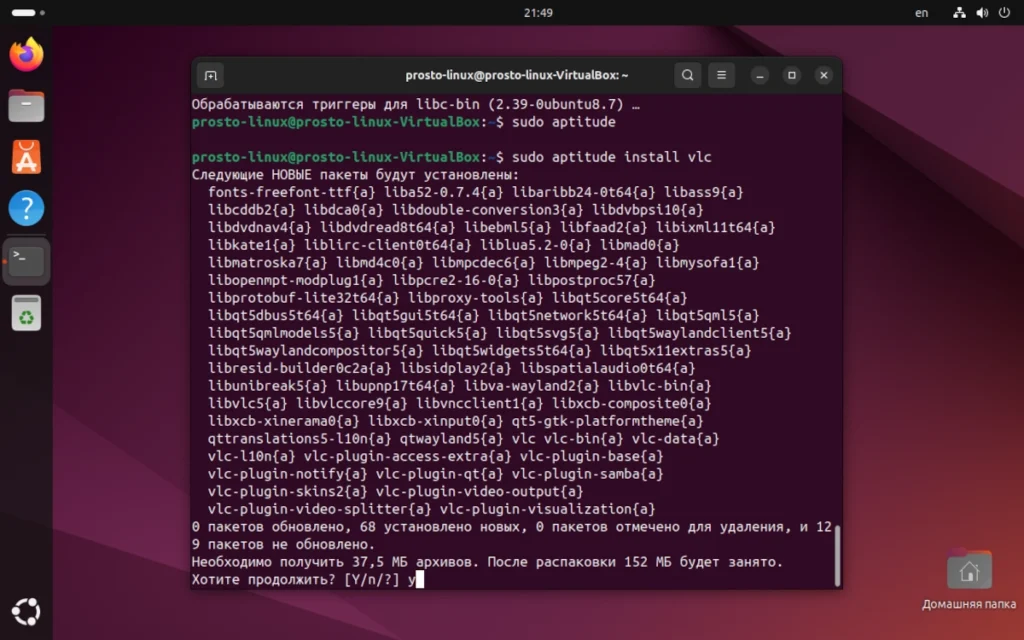Viewport: 1024px width, 640px height.
Task: Open the network status icon
Action: coord(959,12)
